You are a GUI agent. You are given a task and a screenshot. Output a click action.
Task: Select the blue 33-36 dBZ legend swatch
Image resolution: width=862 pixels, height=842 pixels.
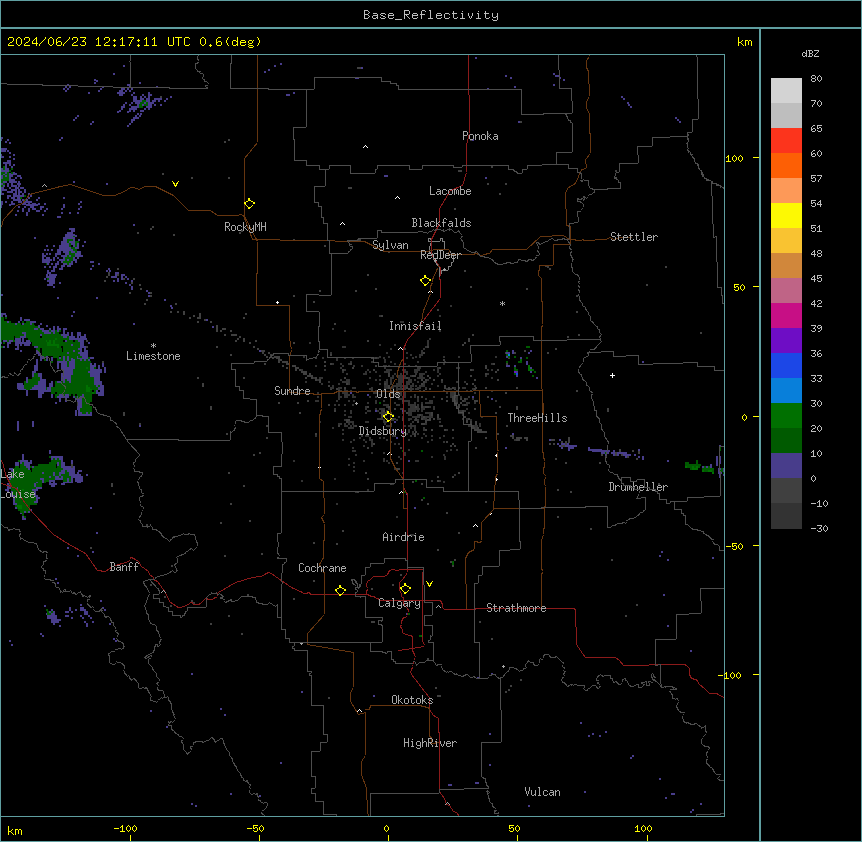(786, 365)
